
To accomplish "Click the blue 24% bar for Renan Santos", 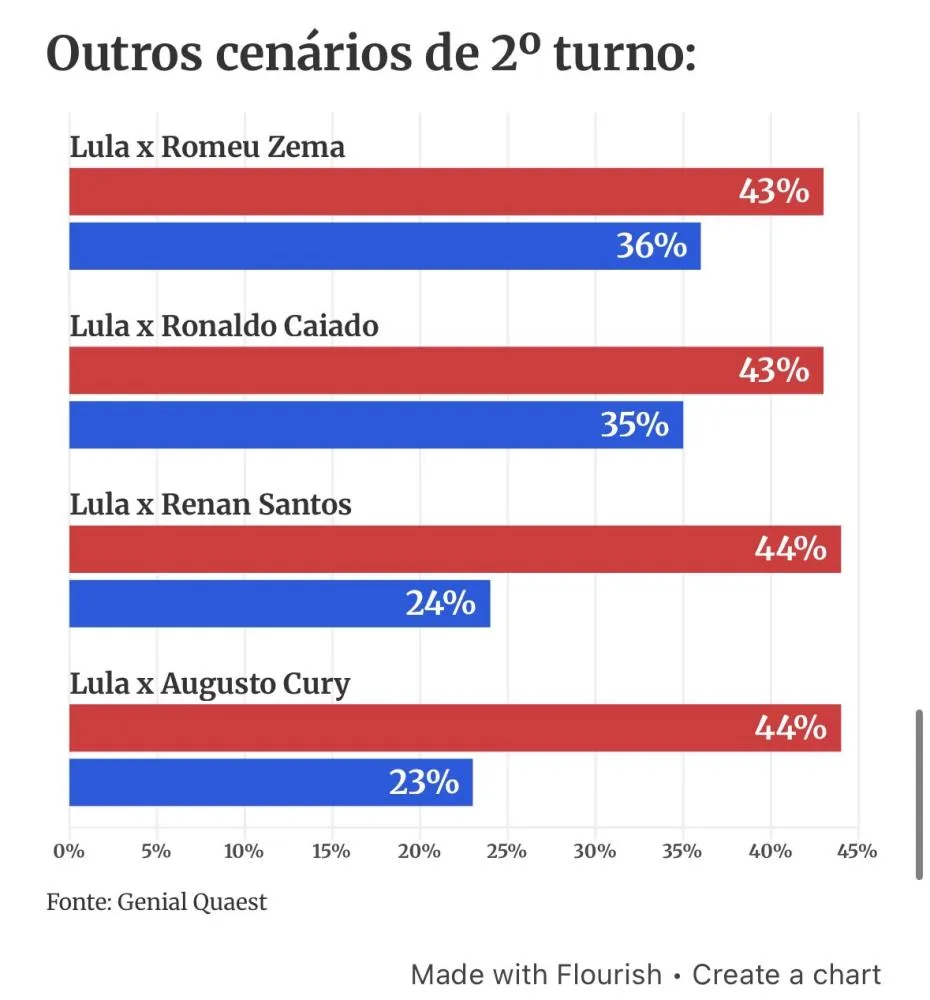I will [x=279, y=604].
